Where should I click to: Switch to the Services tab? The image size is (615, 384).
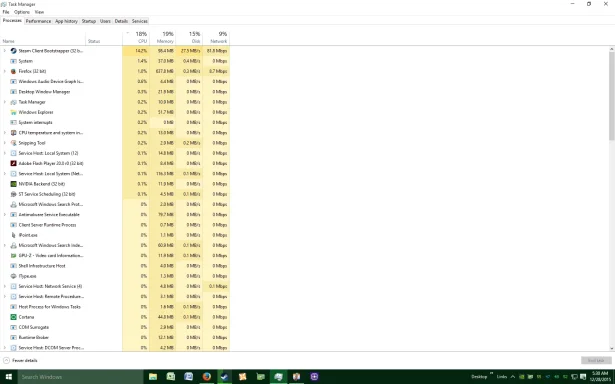click(x=140, y=21)
